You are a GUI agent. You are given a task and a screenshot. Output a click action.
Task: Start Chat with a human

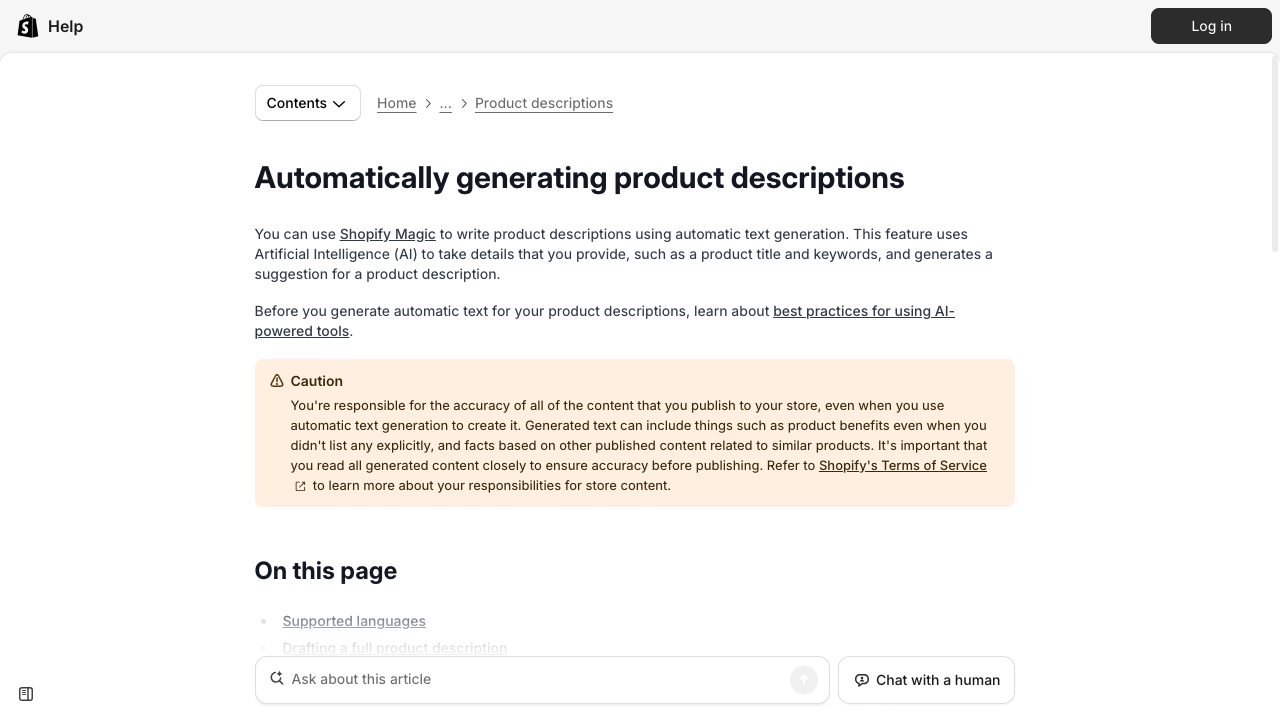[926, 680]
